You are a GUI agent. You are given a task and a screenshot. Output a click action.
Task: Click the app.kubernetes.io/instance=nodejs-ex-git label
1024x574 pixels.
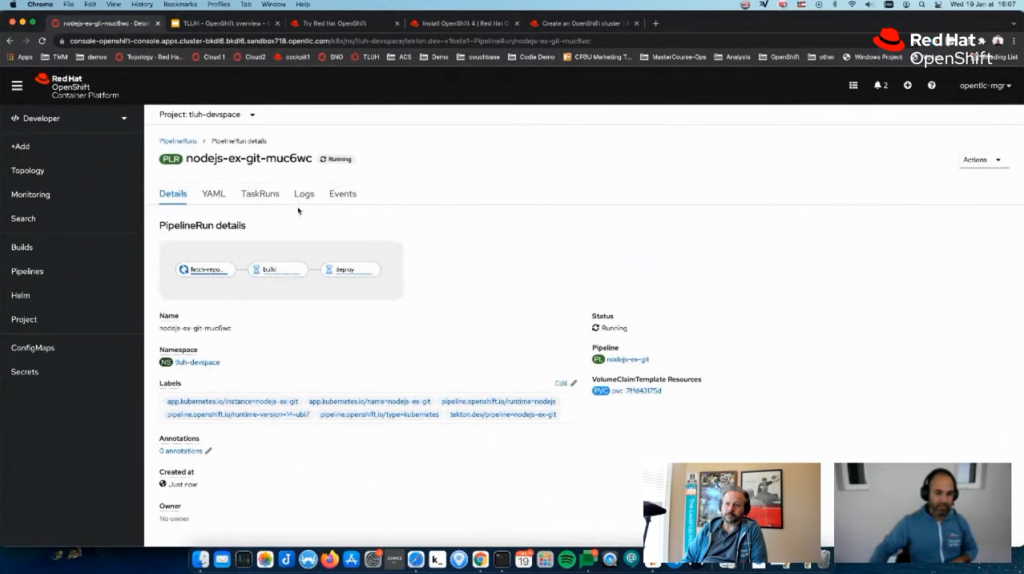232,401
